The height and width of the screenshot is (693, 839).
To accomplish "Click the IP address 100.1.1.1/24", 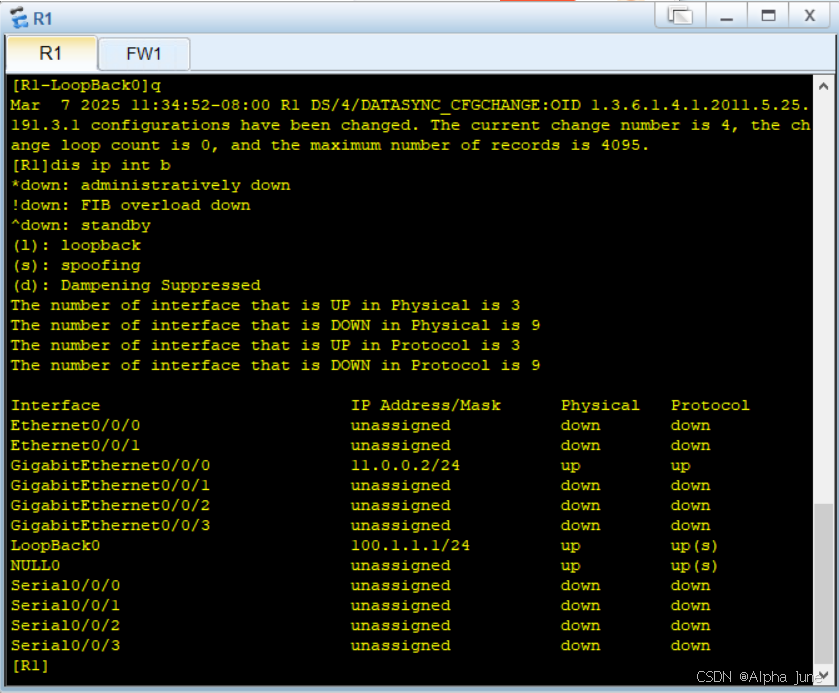I will tap(410, 545).
